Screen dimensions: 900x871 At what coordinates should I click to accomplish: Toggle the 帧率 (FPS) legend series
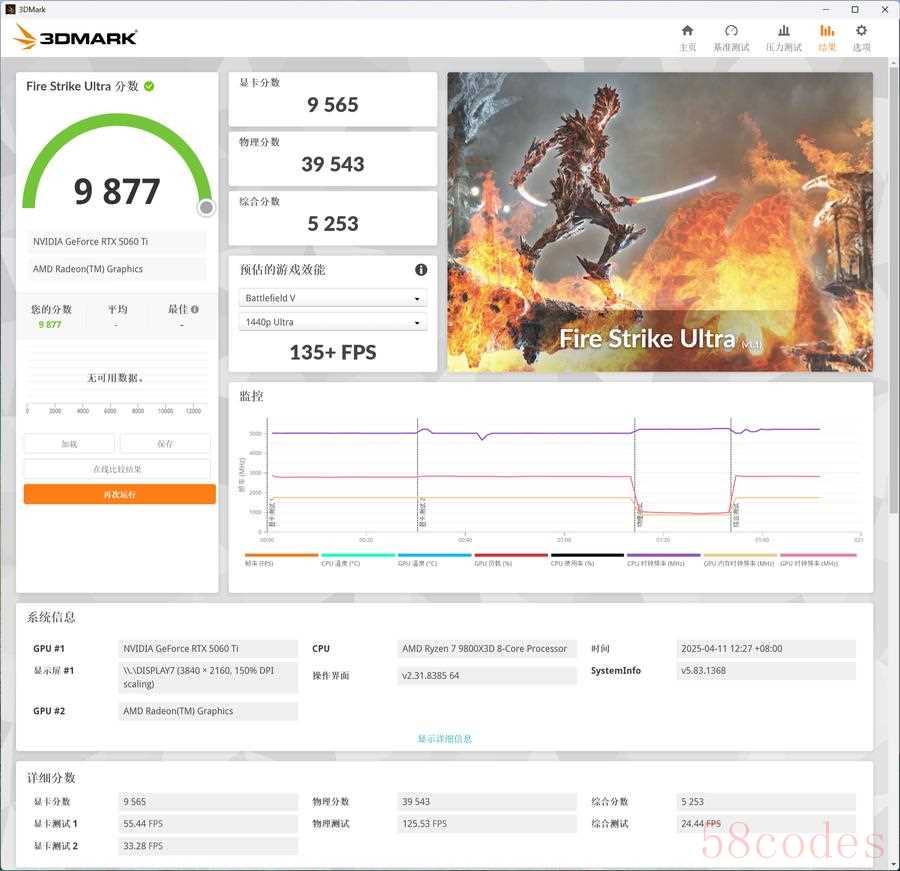click(281, 560)
